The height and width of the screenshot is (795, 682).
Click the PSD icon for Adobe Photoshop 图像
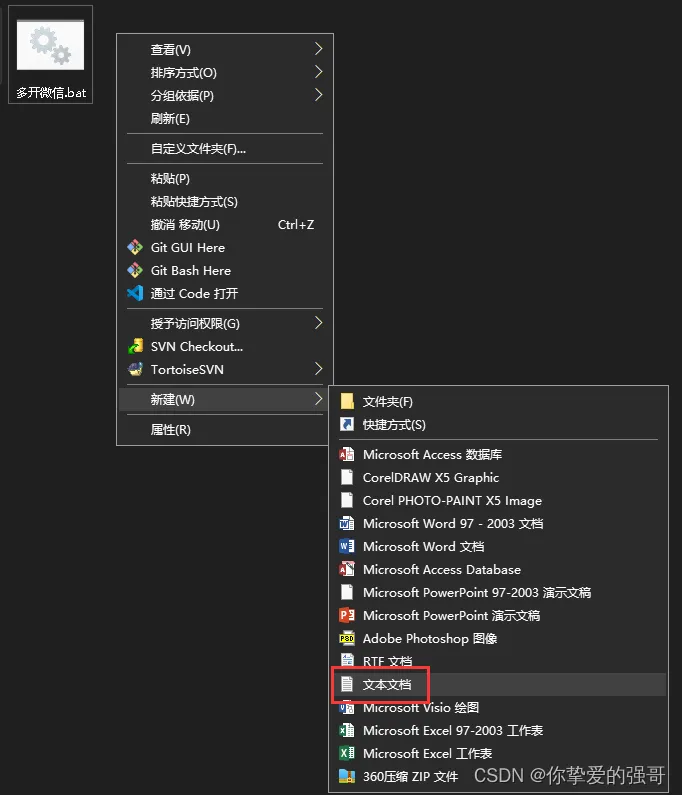pyautogui.click(x=347, y=638)
